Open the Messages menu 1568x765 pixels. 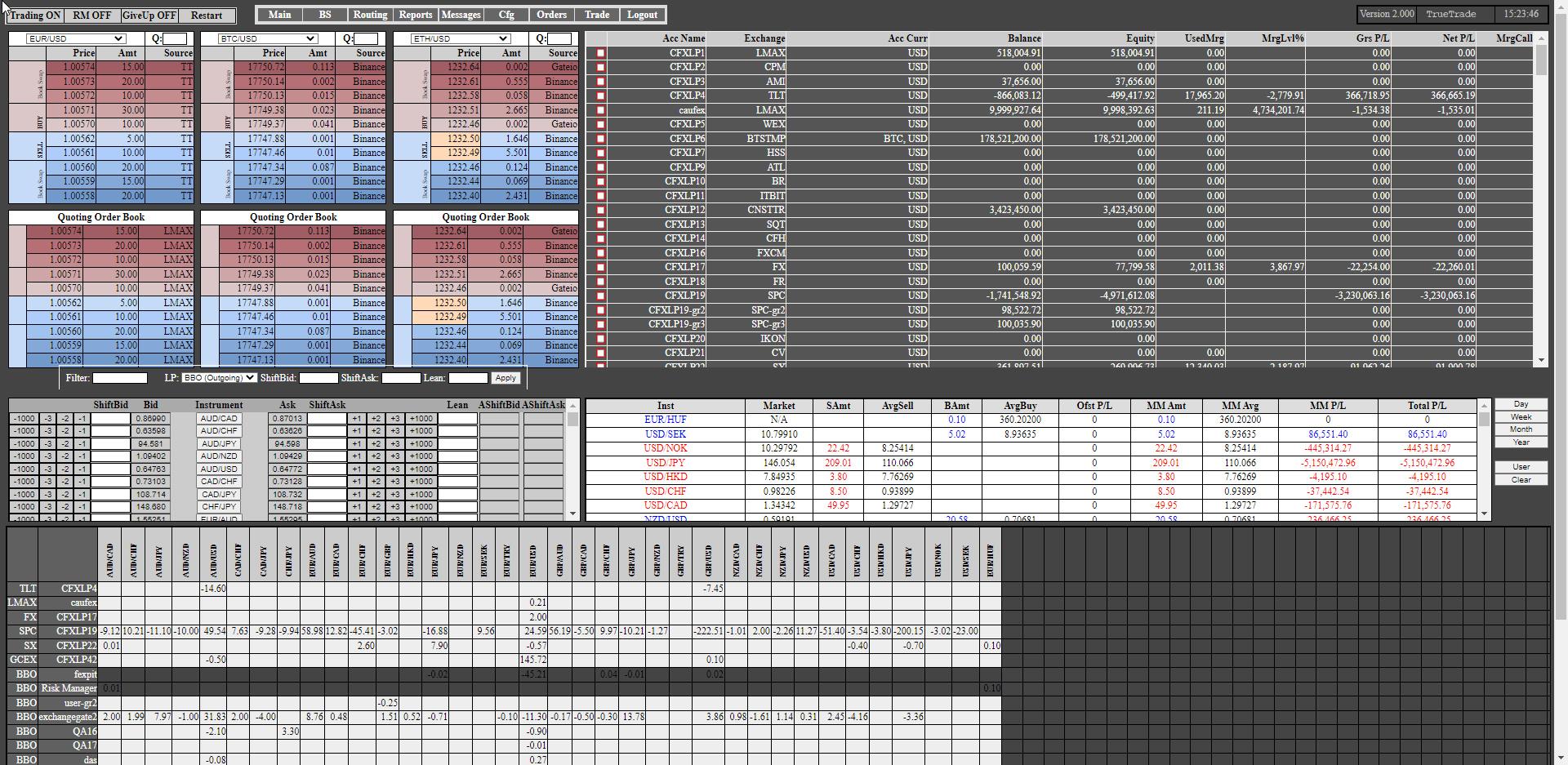(x=461, y=15)
